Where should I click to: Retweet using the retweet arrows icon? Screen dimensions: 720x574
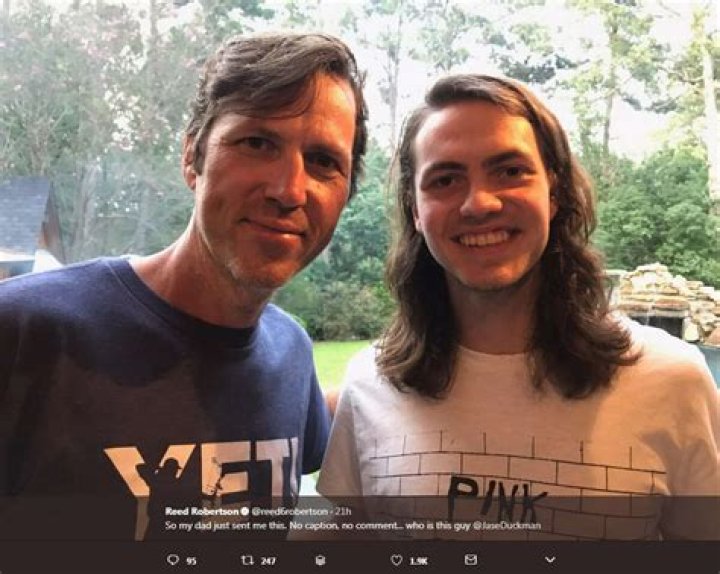(247, 560)
